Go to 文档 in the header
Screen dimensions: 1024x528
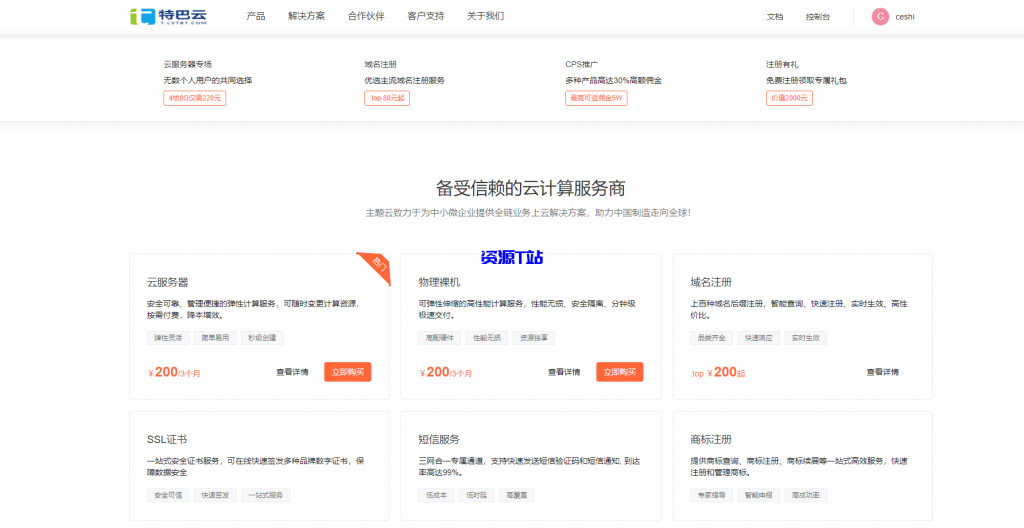click(775, 17)
